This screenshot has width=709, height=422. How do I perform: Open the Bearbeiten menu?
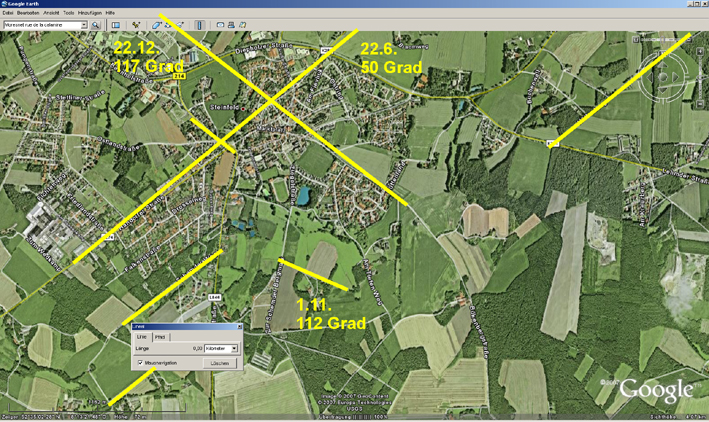click(x=28, y=13)
